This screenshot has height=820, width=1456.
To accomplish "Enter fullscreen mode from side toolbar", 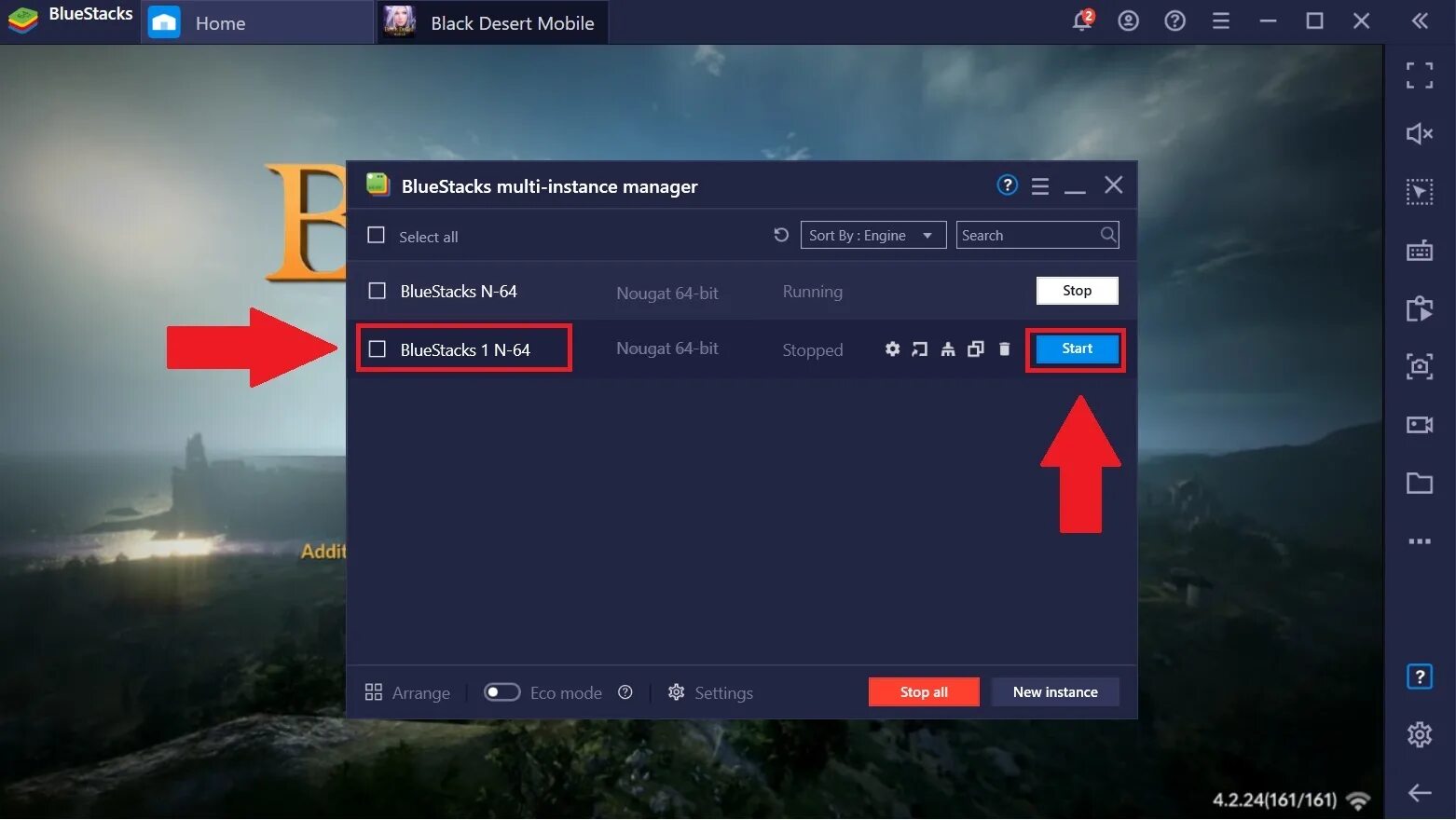I will 1420,75.
